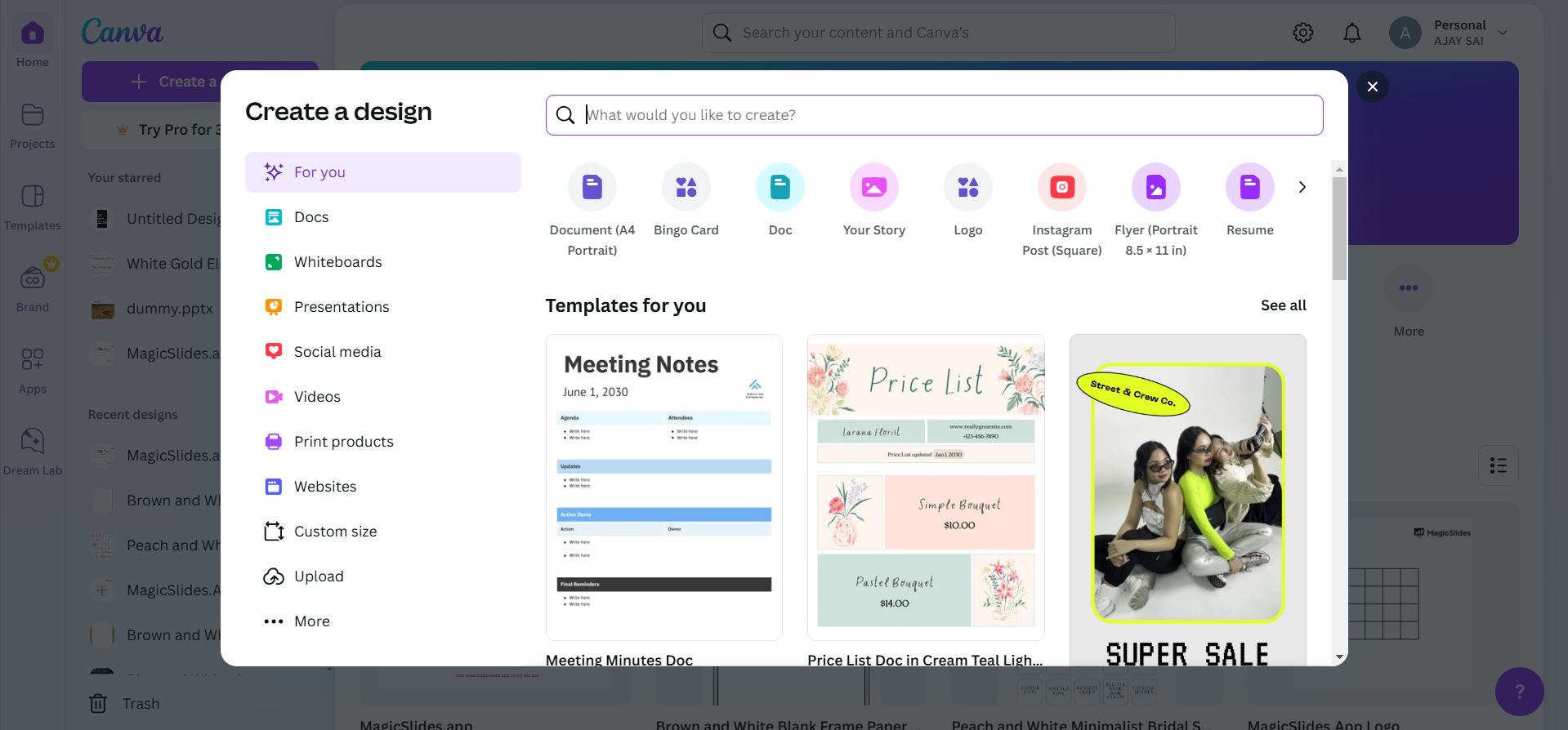Click See all templates link

(1284, 305)
